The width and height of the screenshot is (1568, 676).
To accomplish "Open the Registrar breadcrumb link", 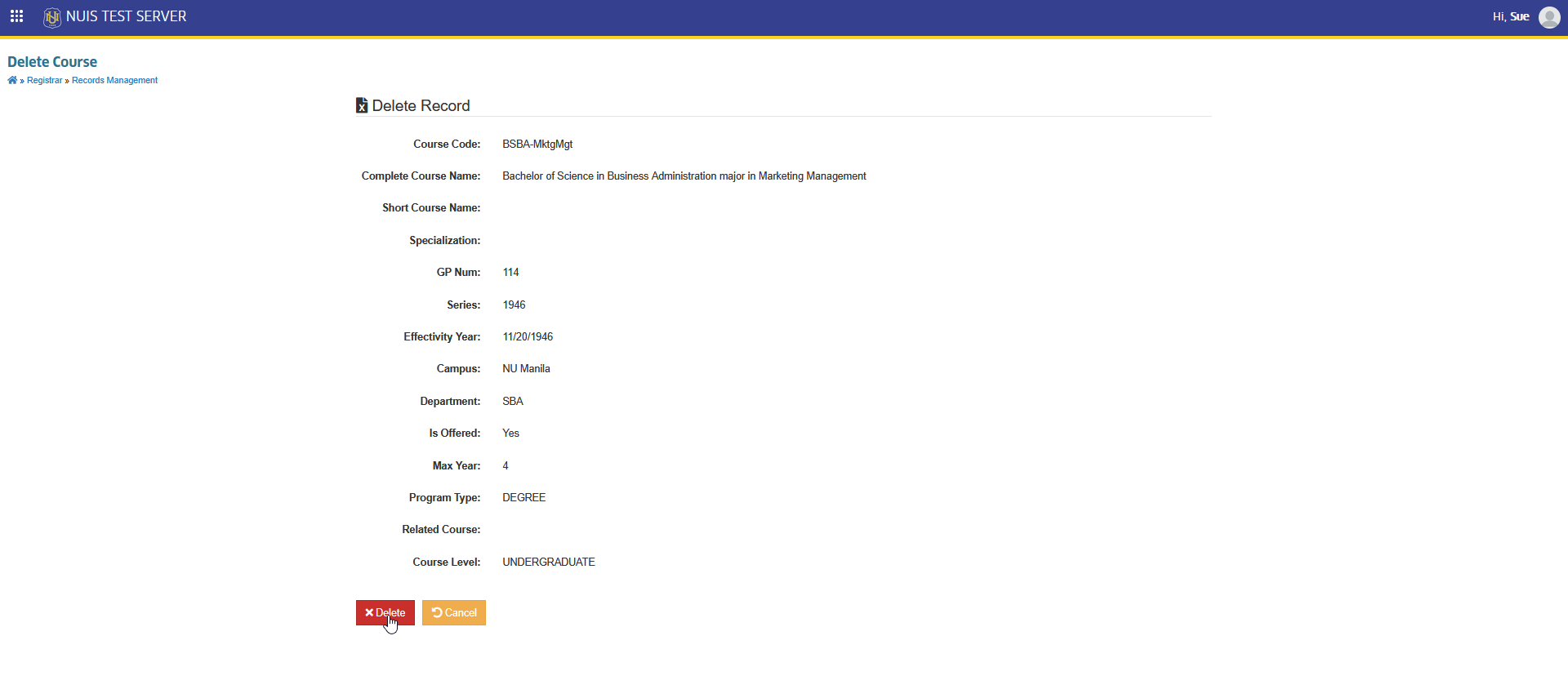I will (44, 80).
